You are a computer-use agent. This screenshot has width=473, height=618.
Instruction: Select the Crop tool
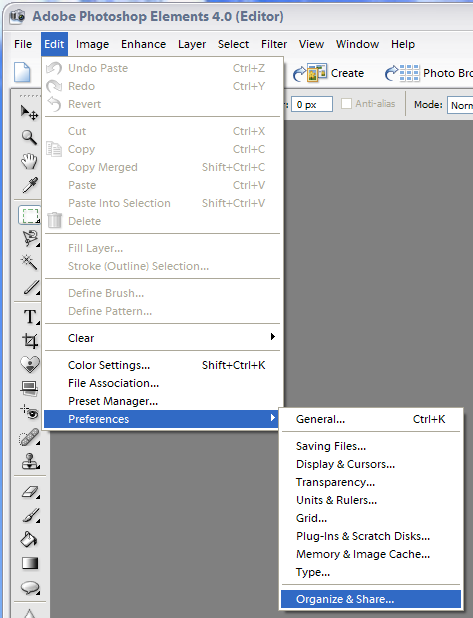tap(30, 341)
